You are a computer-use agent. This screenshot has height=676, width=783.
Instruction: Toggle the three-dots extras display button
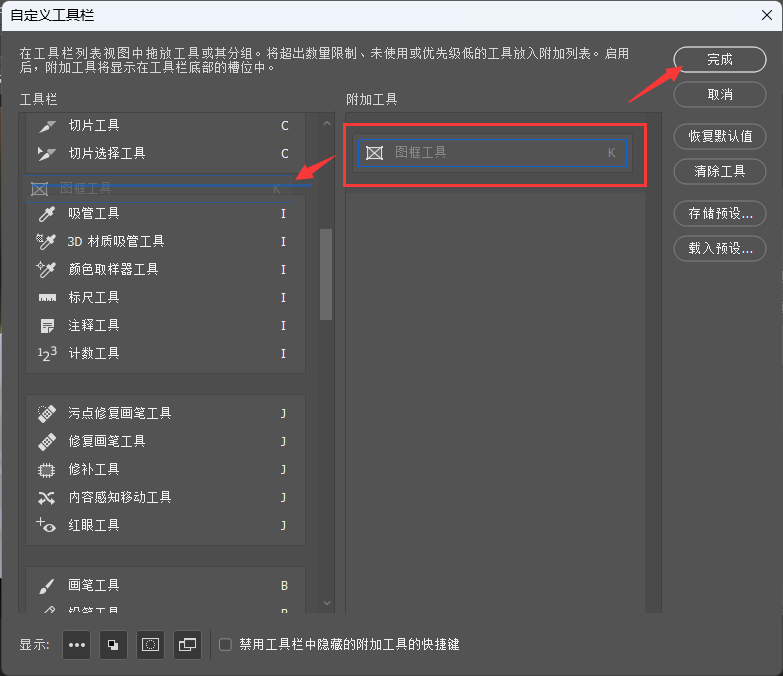(76, 645)
